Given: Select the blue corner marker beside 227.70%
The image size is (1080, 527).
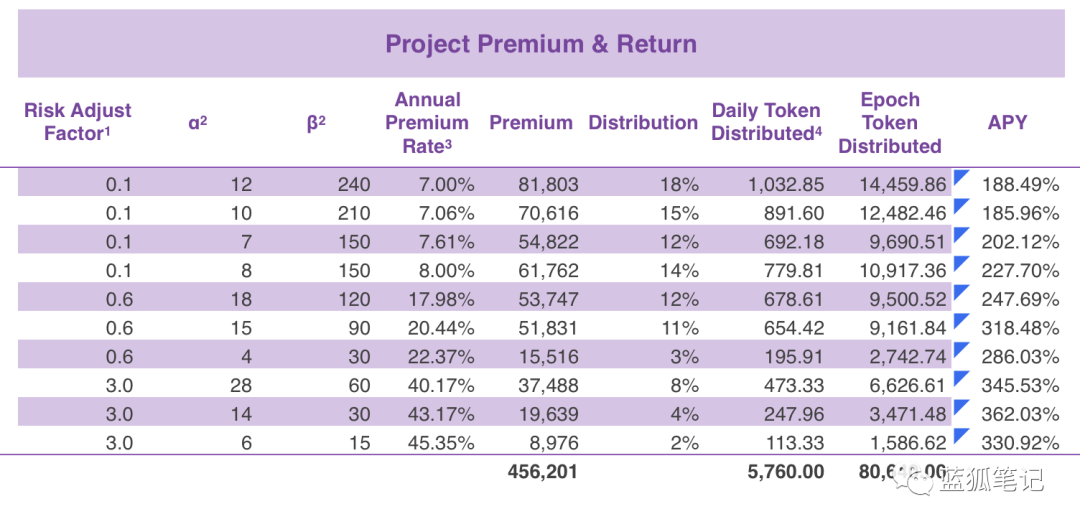Looking at the screenshot, I should pyautogui.click(x=961, y=265).
